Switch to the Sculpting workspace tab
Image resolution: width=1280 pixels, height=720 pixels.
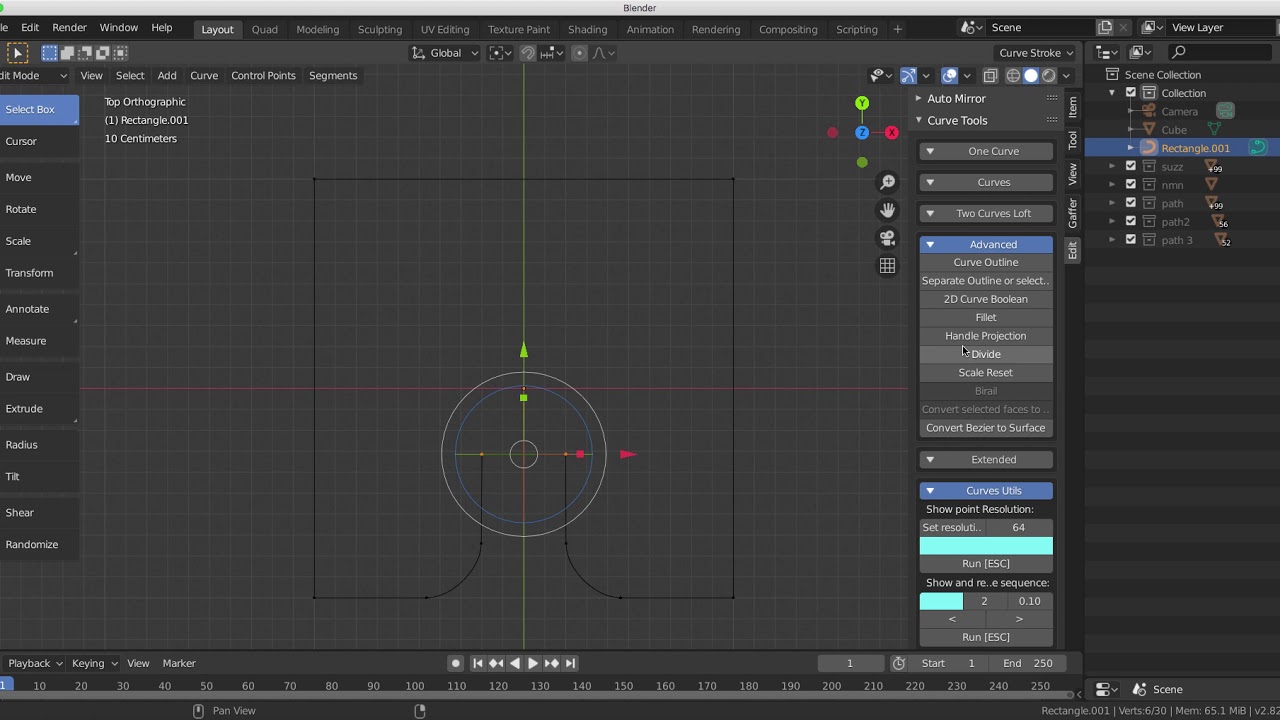click(x=379, y=29)
